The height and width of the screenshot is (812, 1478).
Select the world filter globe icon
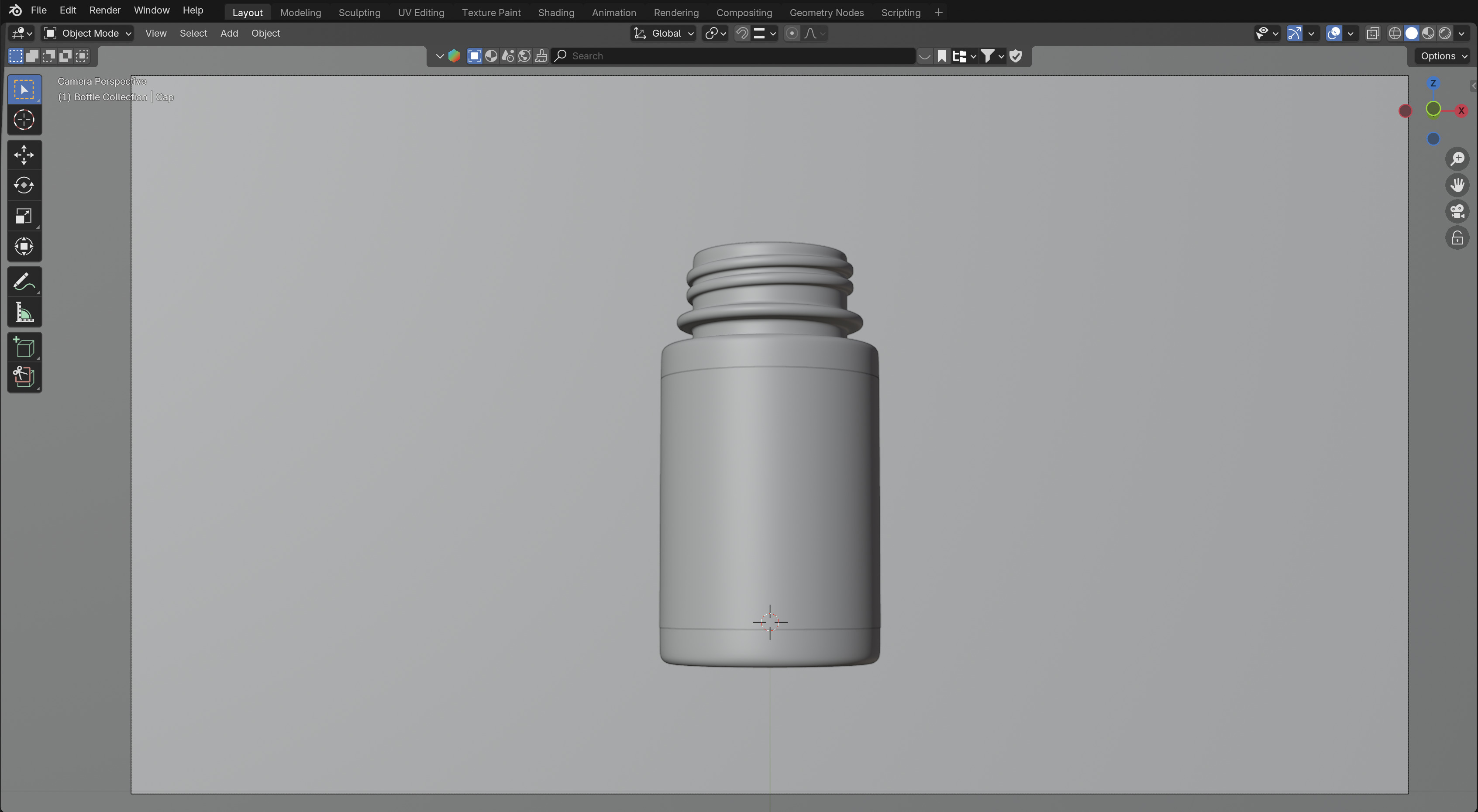coord(524,56)
